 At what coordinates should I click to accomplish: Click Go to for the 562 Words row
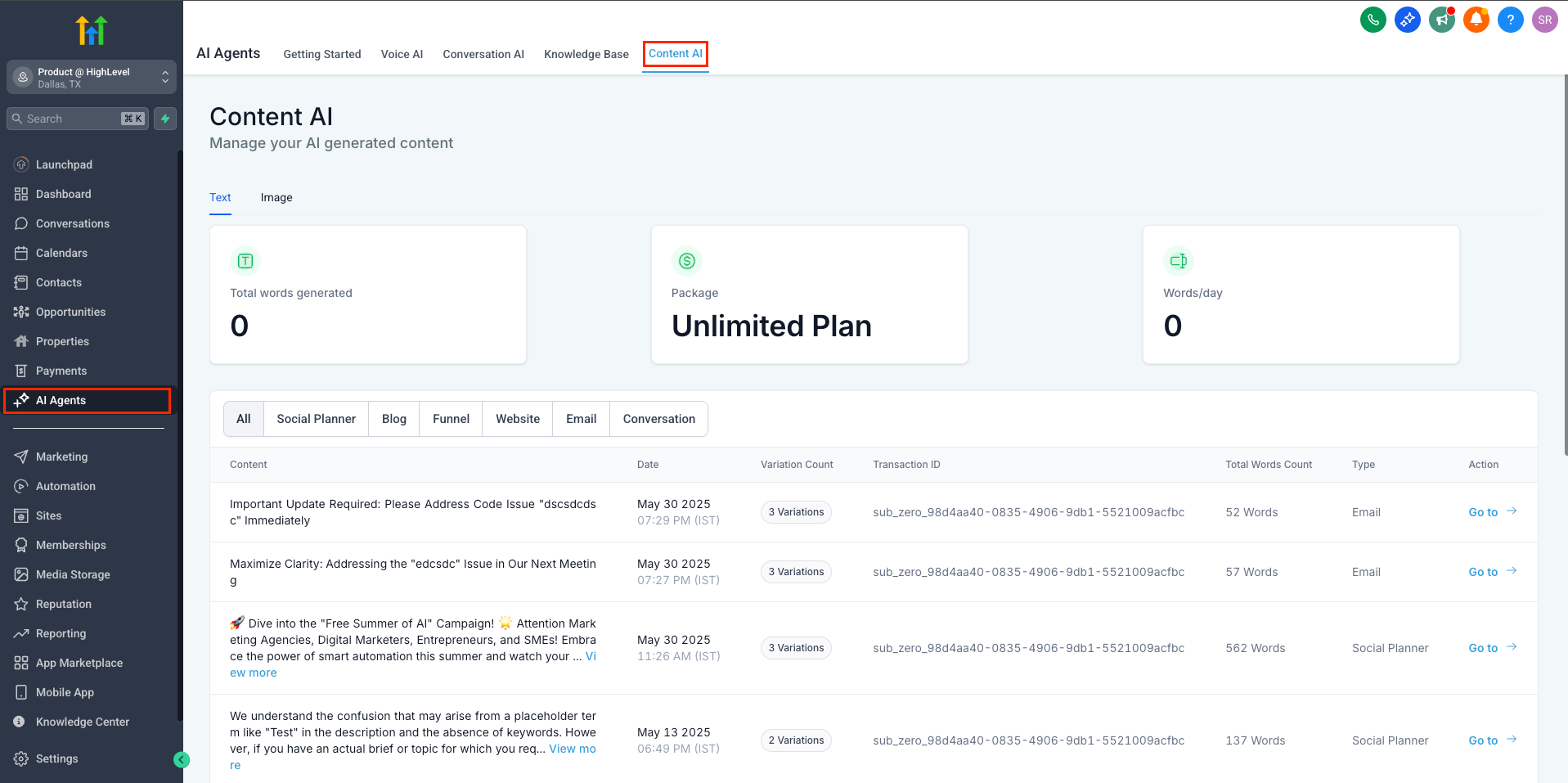1493,648
